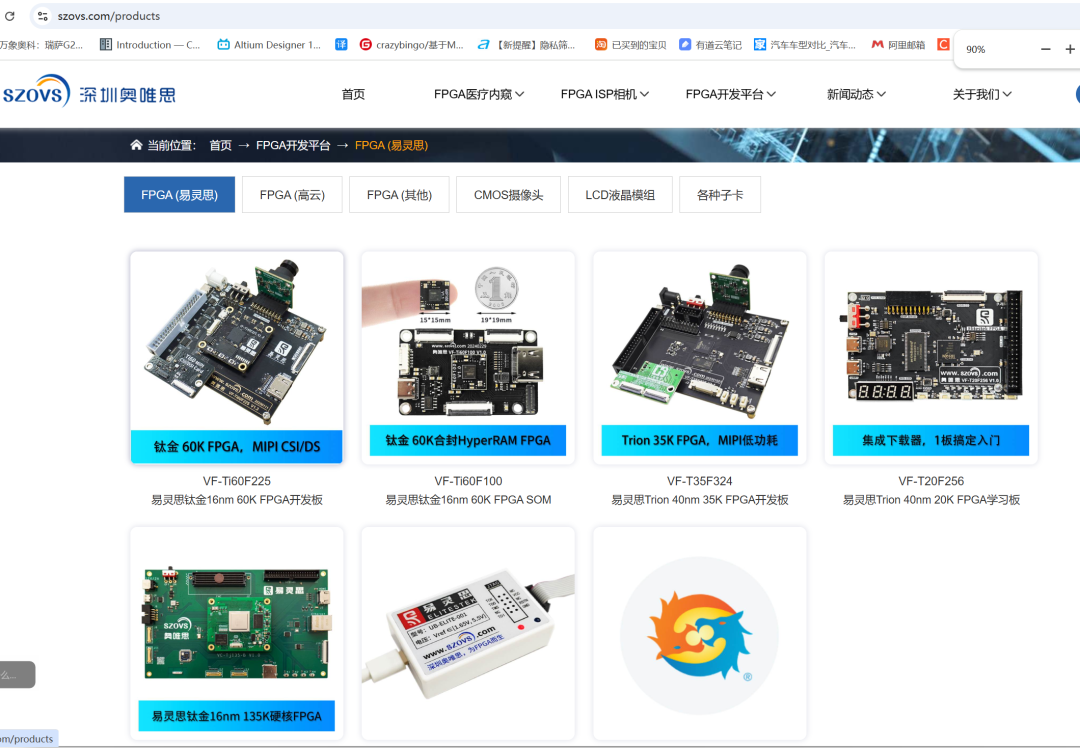Select the LCD液晶模组 category tab
1080x748 pixels.
tap(620, 195)
